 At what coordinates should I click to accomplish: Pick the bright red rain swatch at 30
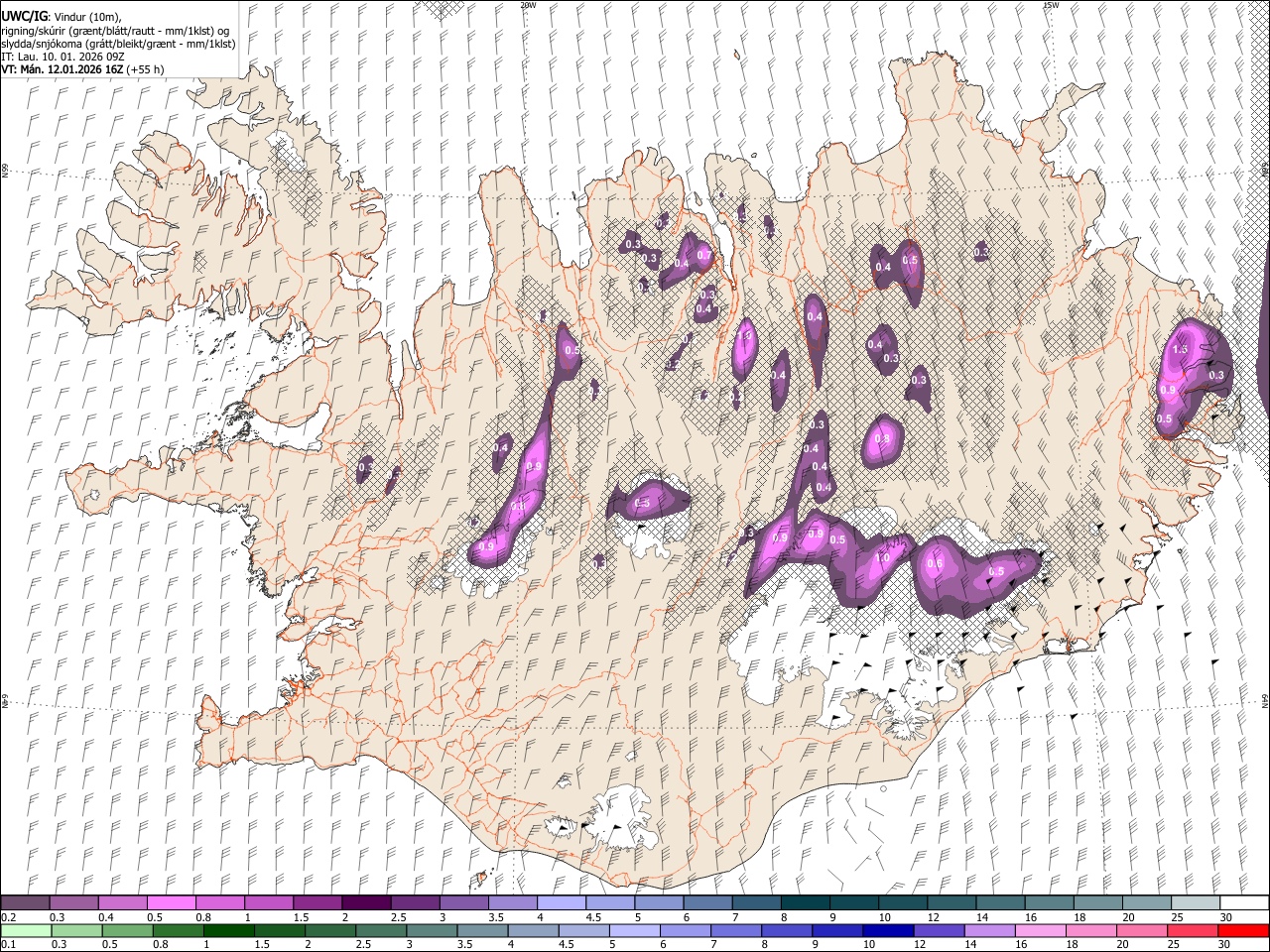click(1243, 930)
